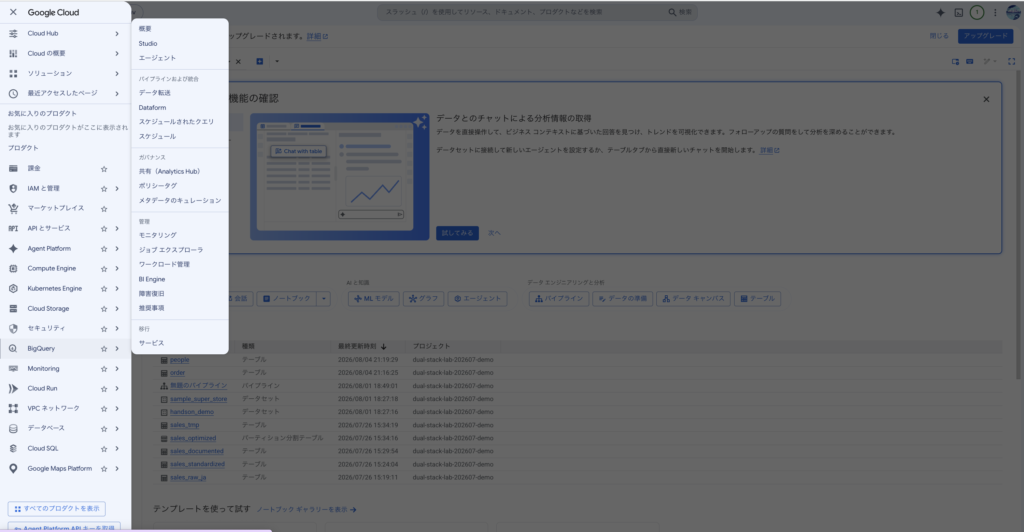
Task: Expand the VPC ネットワーク submenu chevron
Action: 117,409
